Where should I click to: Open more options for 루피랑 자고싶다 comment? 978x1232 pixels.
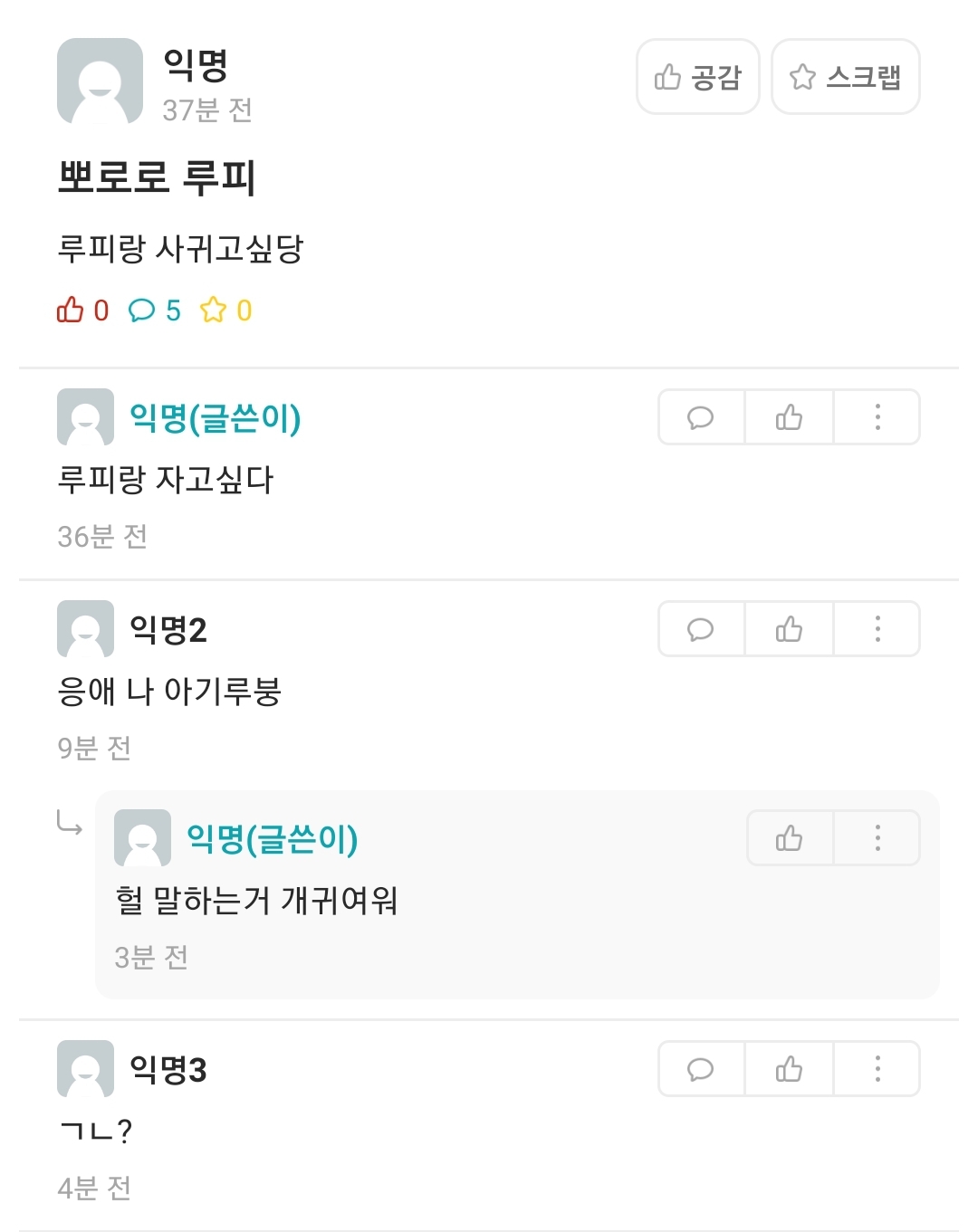[x=877, y=417]
